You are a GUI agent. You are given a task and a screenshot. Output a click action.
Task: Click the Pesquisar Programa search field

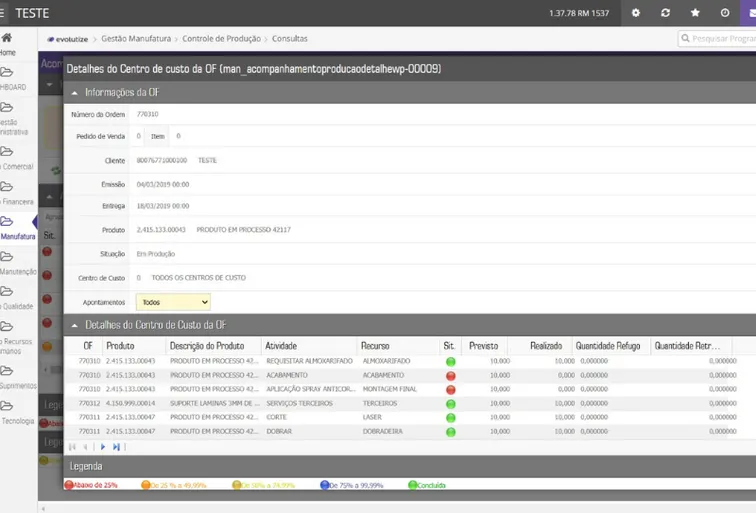(717, 39)
